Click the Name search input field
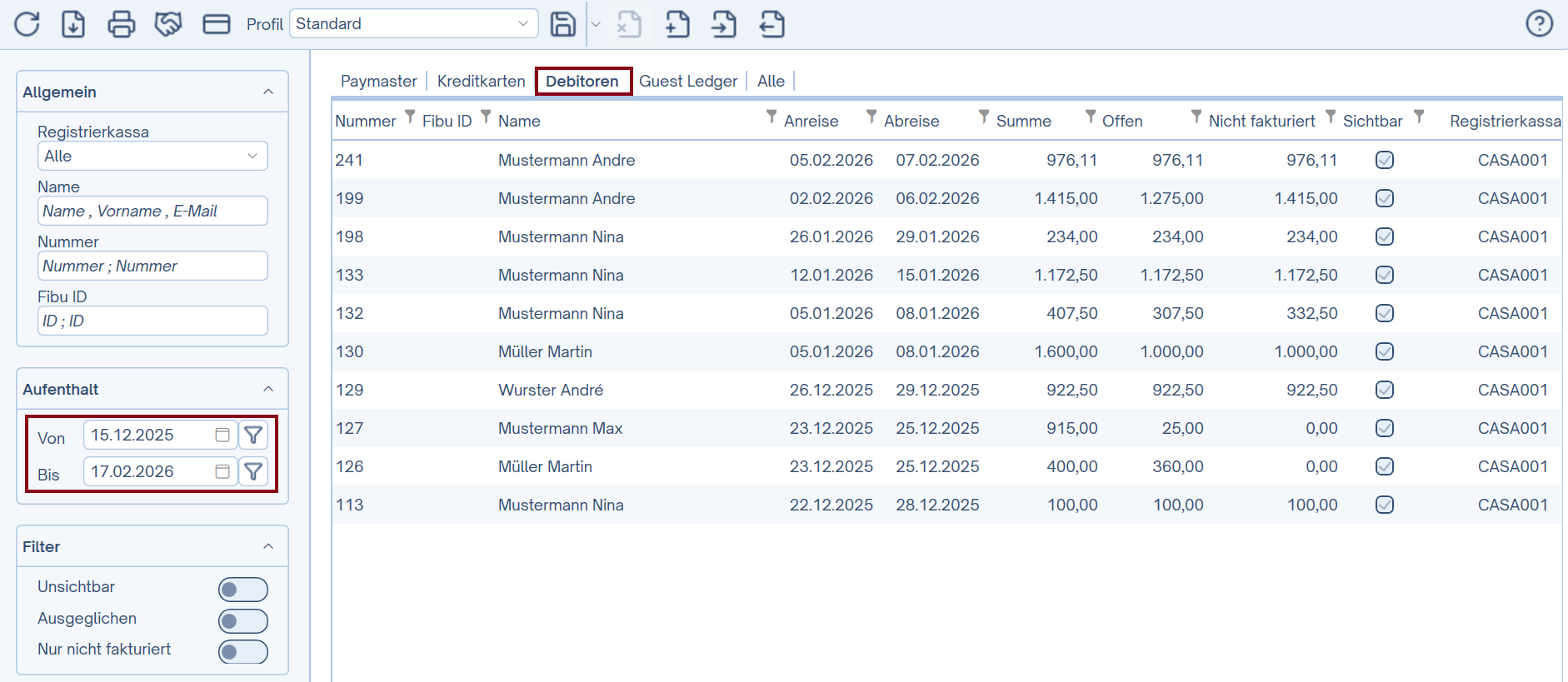 (152, 211)
